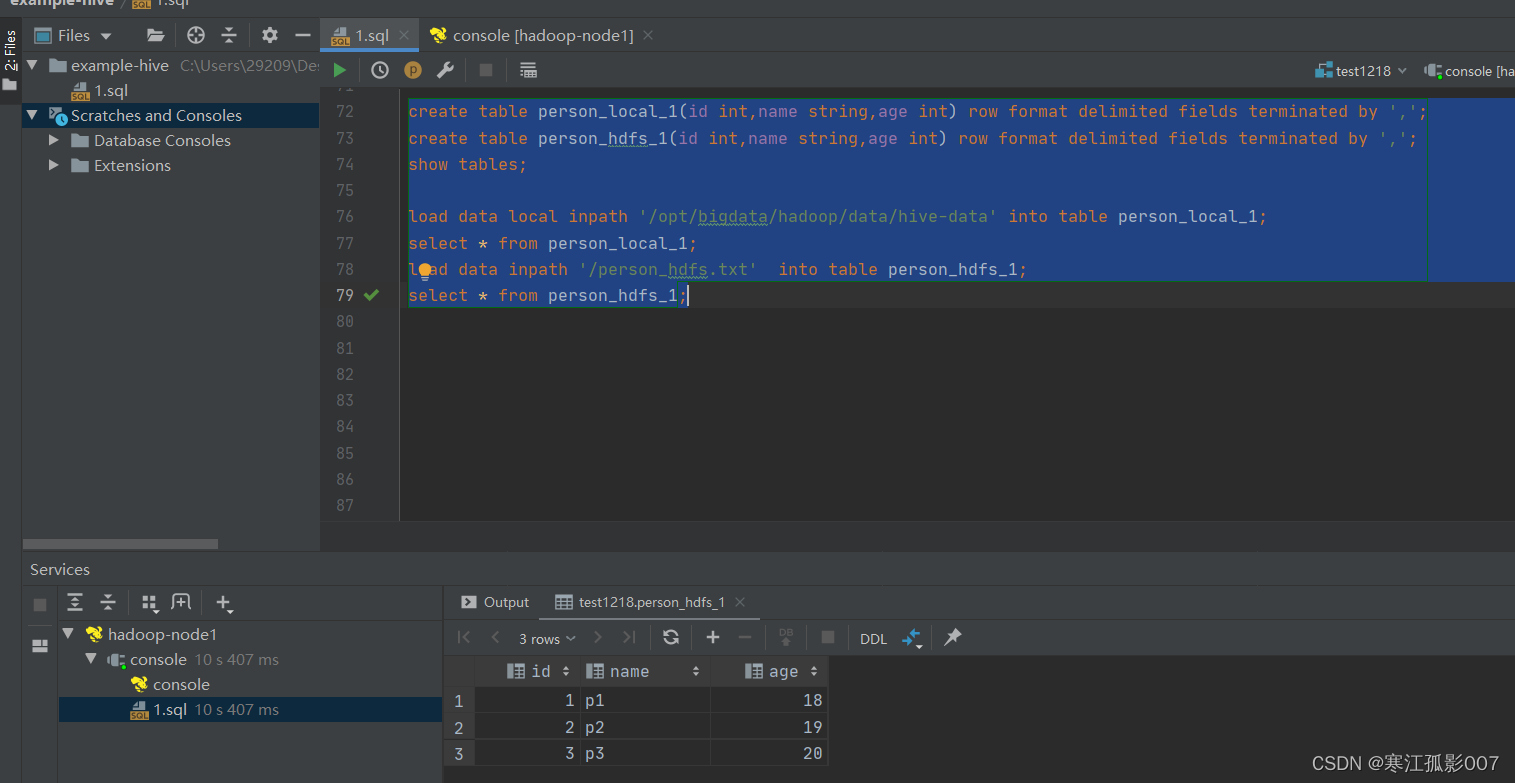Click Collapse all in the Files toolbar
1515x783 pixels.
[229, 35]
